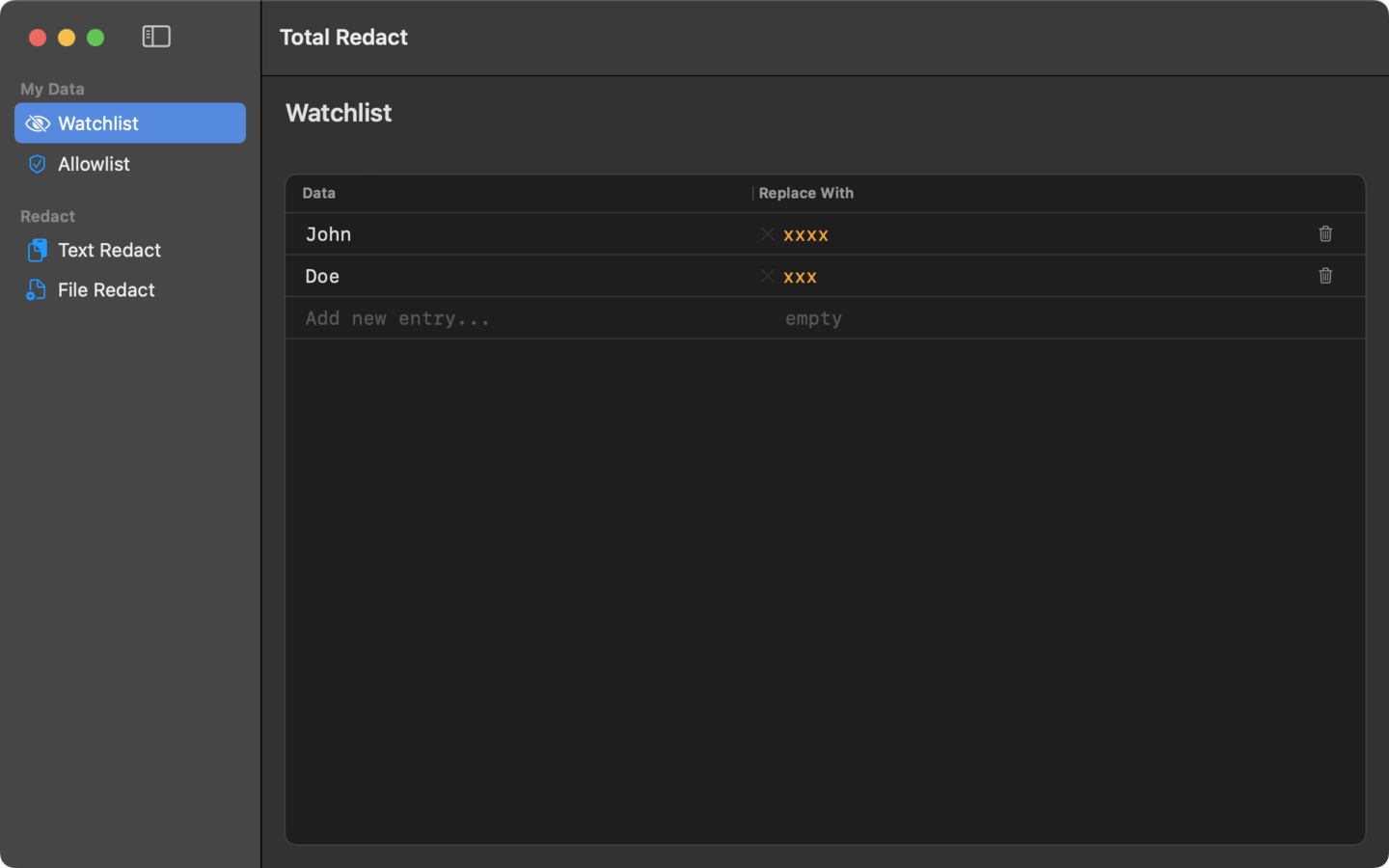This screenshot has width=1389, height=868.
Task: Click the empty replacement field
Action: [813, 318]
